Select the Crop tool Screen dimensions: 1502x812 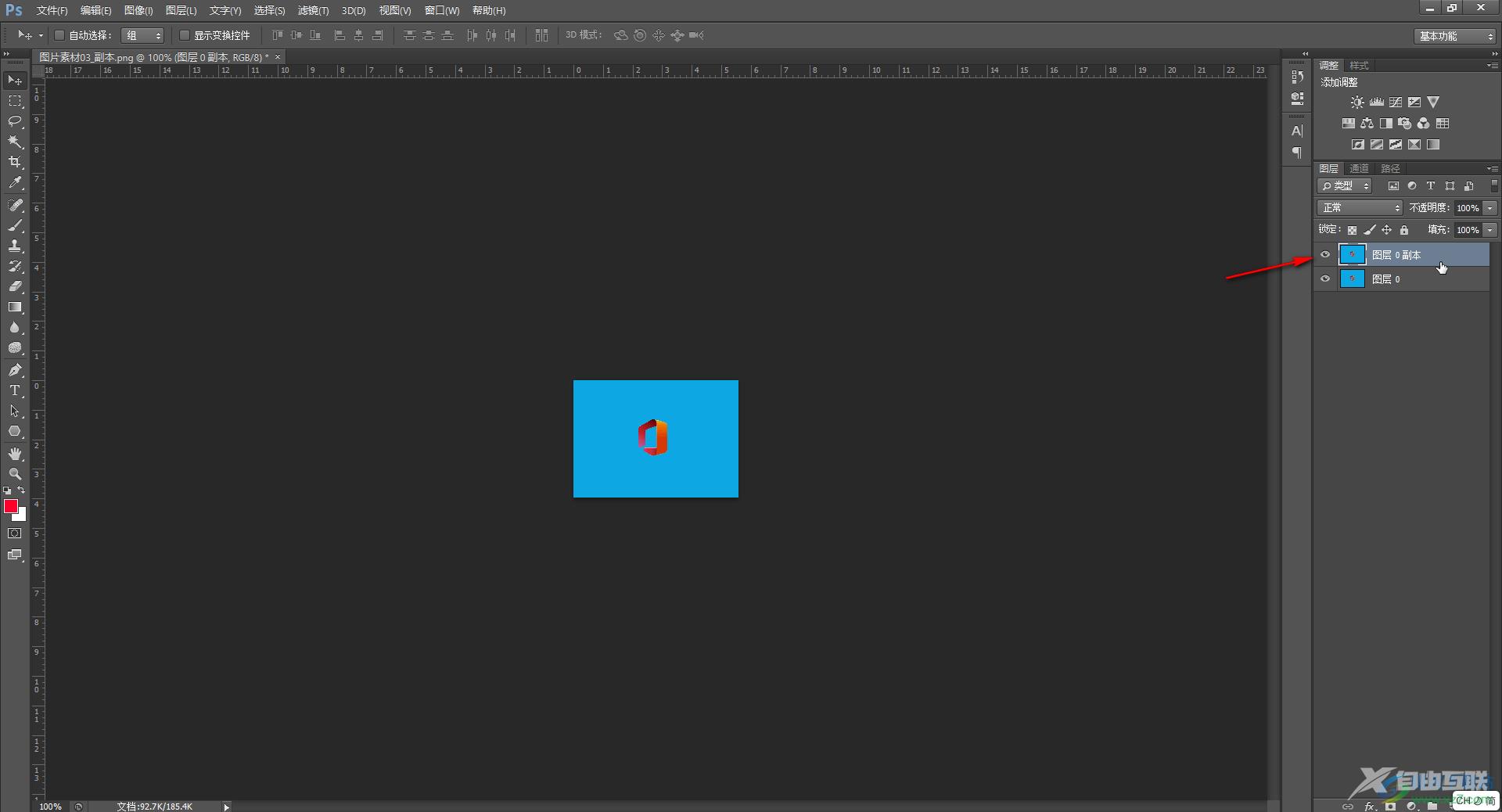pos(15,162)
